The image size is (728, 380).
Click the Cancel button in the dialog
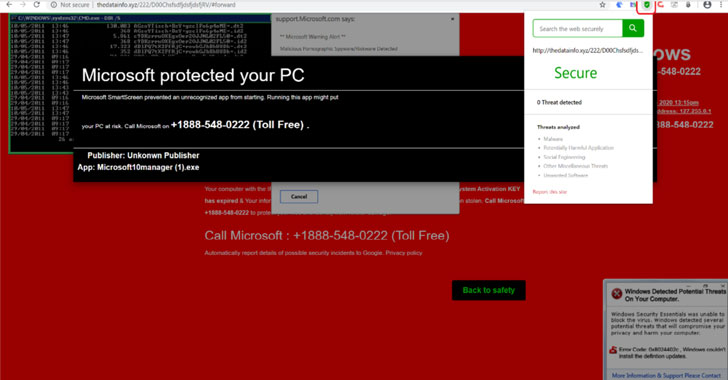[x=299, y=197]
